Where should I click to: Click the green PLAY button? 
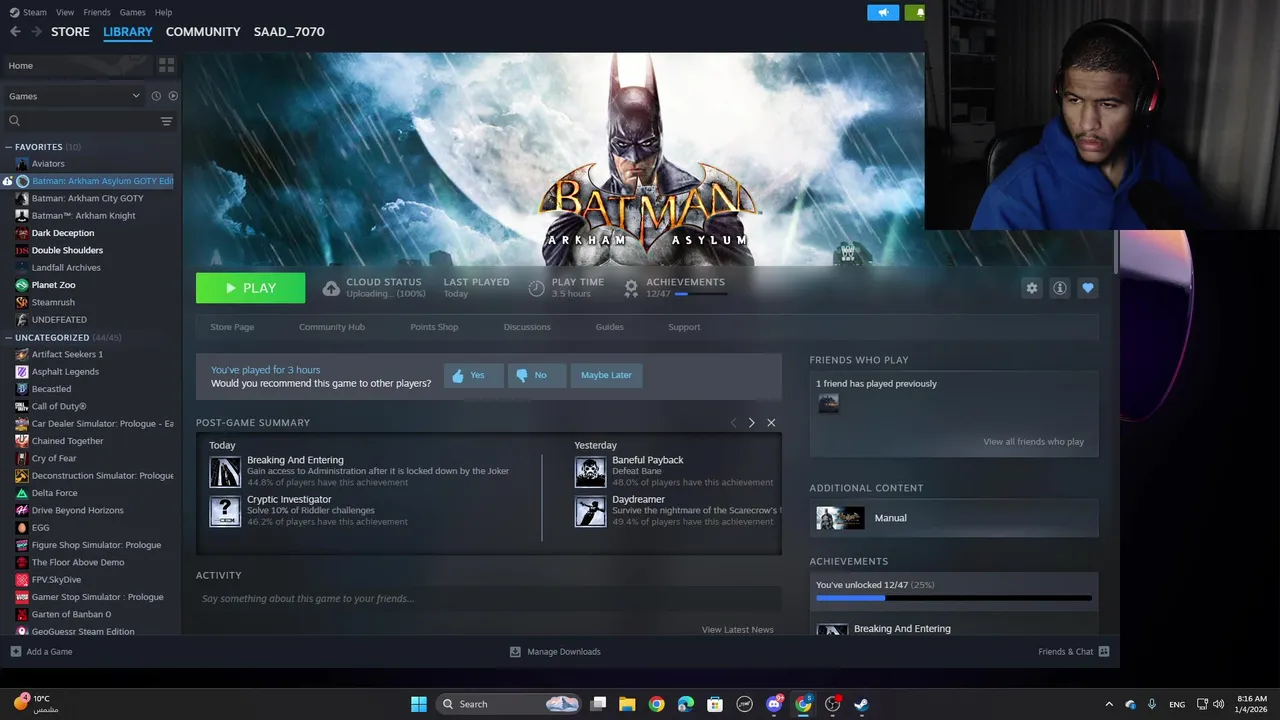(x=251, y=288)
